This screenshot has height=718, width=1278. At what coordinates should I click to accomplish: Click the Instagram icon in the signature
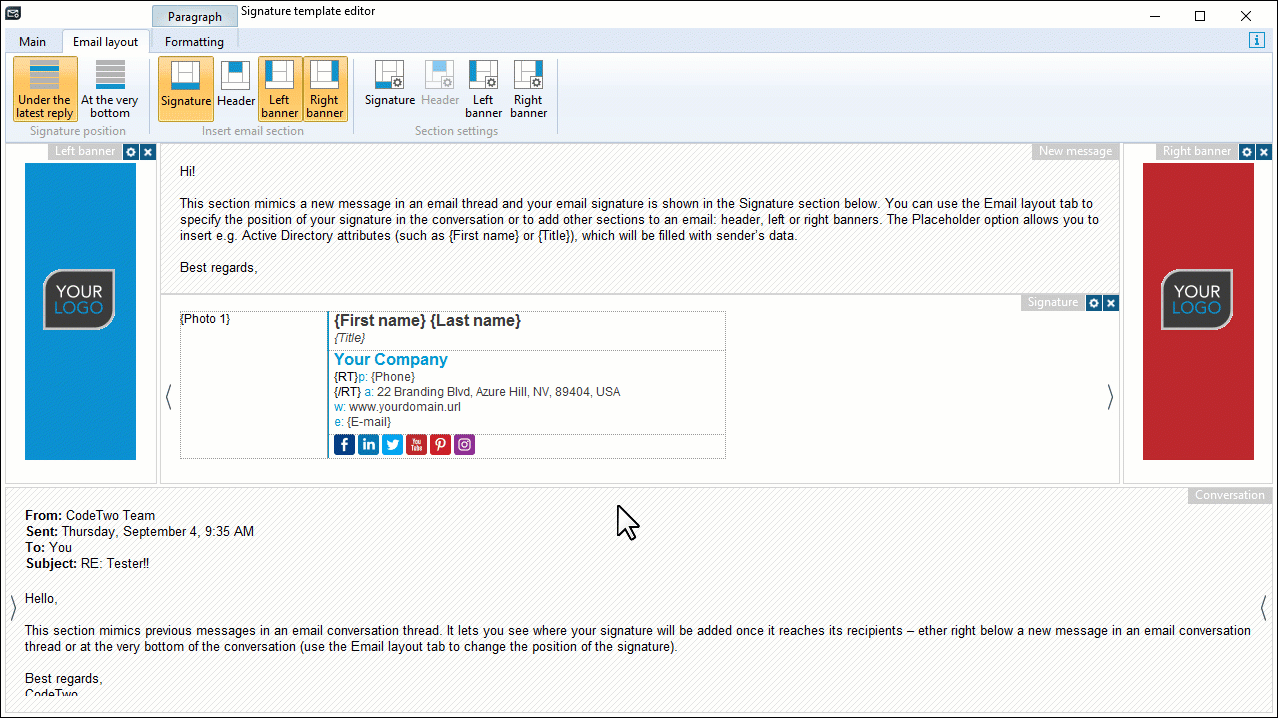[x=464, y=444]
